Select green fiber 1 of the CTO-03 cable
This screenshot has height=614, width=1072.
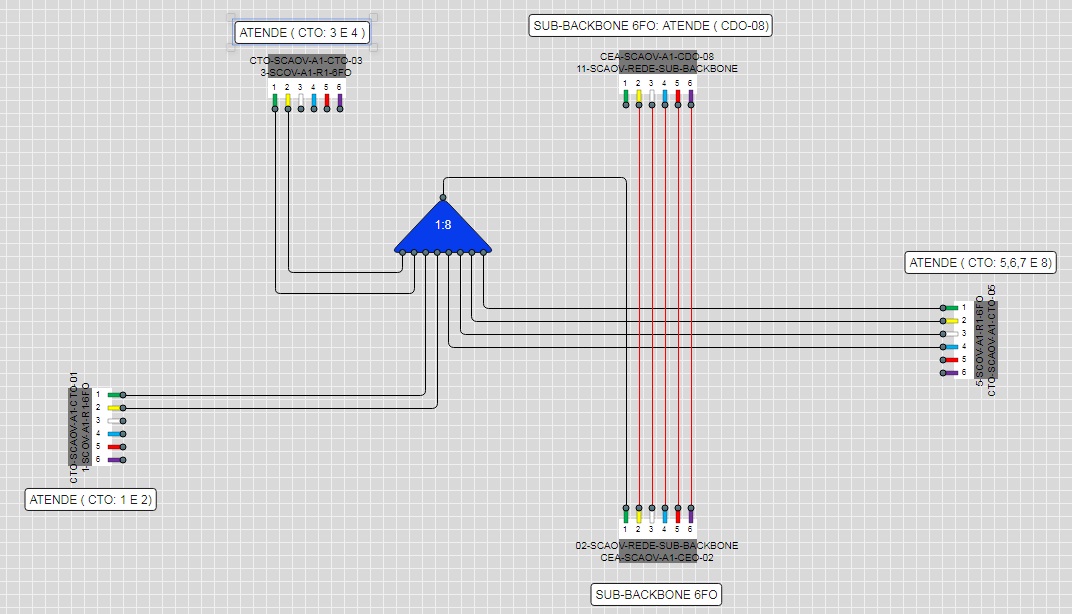[275, 100]
